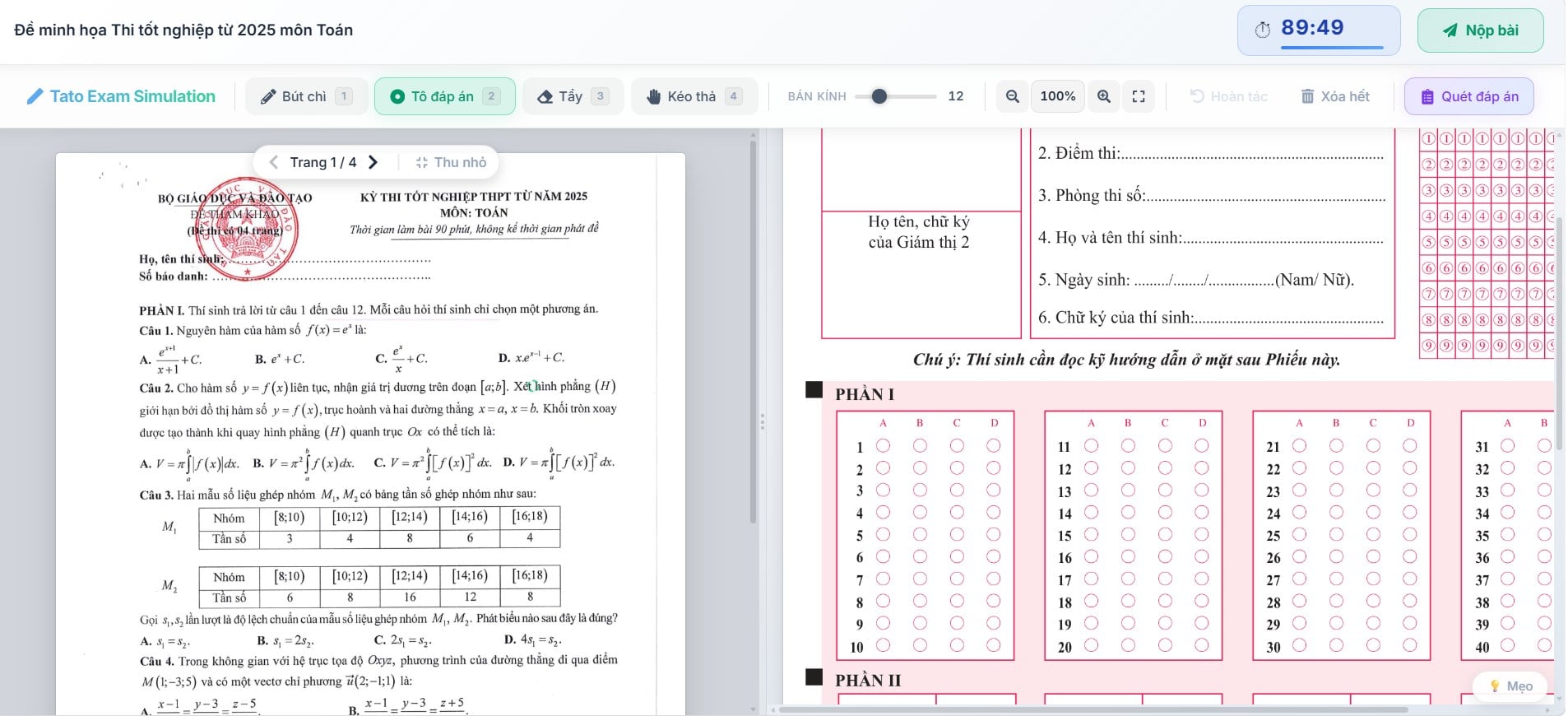1568x716 pixels.
Task: Fill bubble C for question 21
Action: tap(1373, 445)
